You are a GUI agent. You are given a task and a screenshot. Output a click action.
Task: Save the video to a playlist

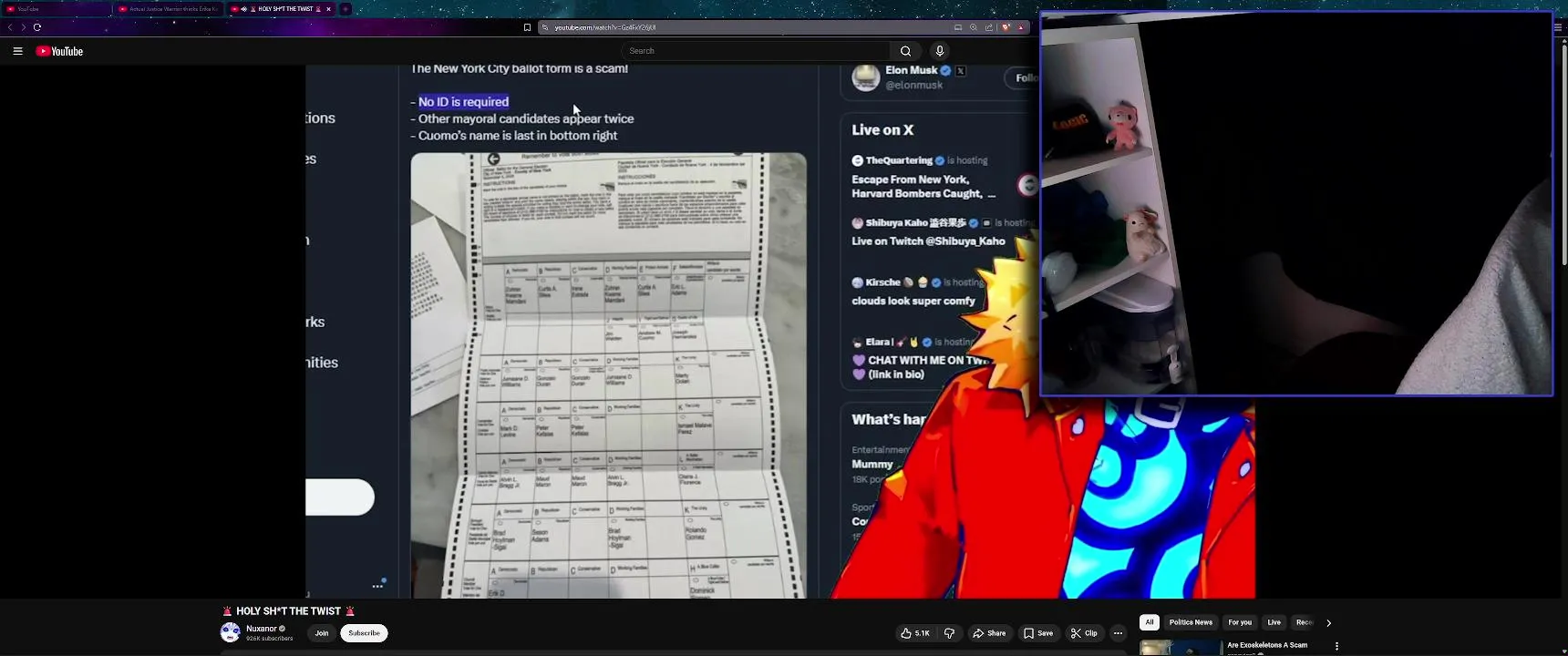tap(1038, 633)
